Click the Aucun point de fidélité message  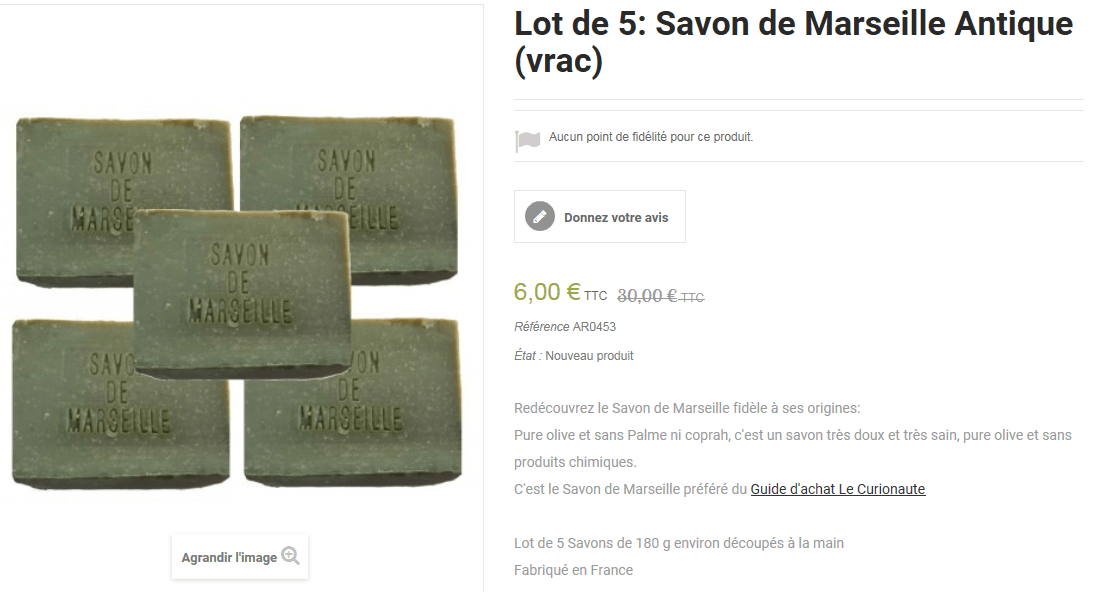coord(651,137)
